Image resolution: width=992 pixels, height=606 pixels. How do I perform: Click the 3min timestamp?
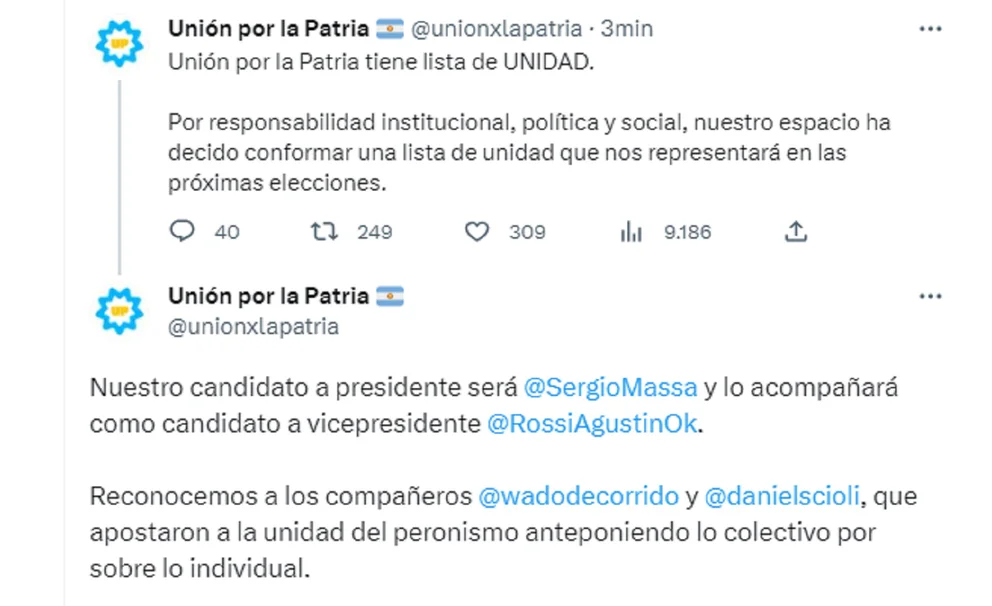pos(626,29)
